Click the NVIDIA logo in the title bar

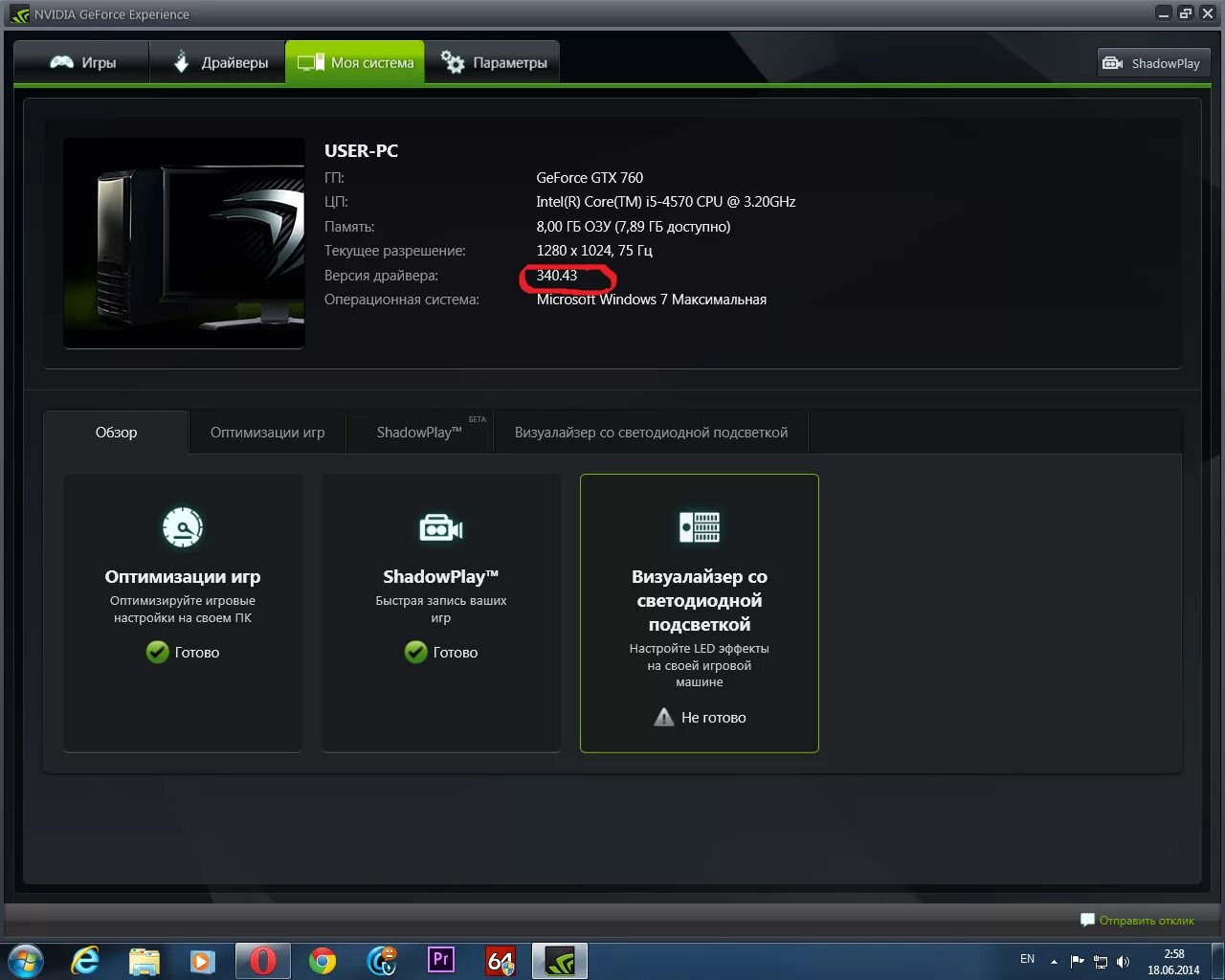[19, 14]
